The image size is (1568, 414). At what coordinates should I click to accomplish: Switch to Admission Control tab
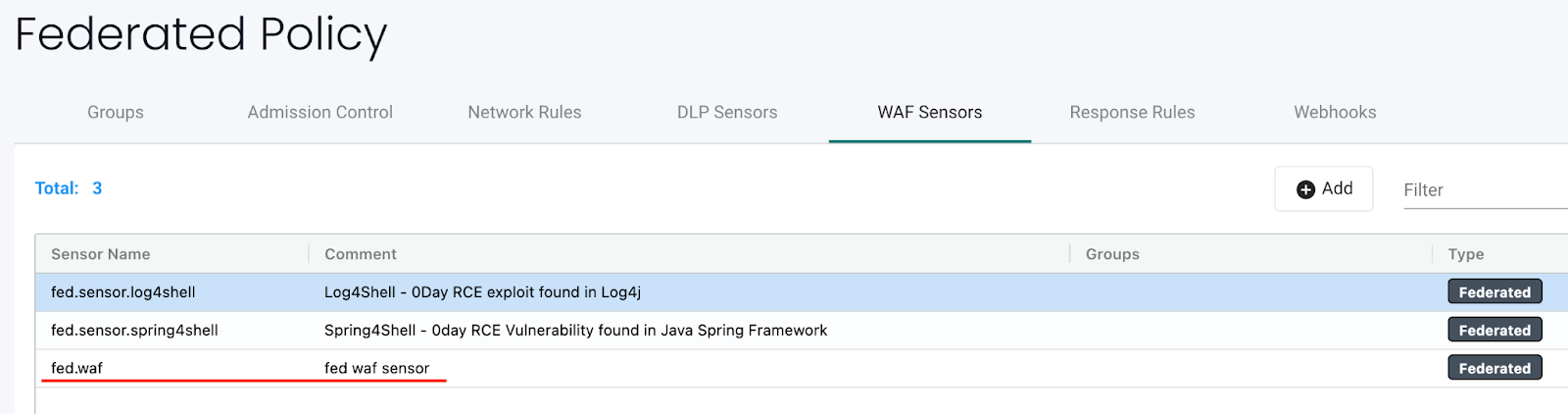319,112
